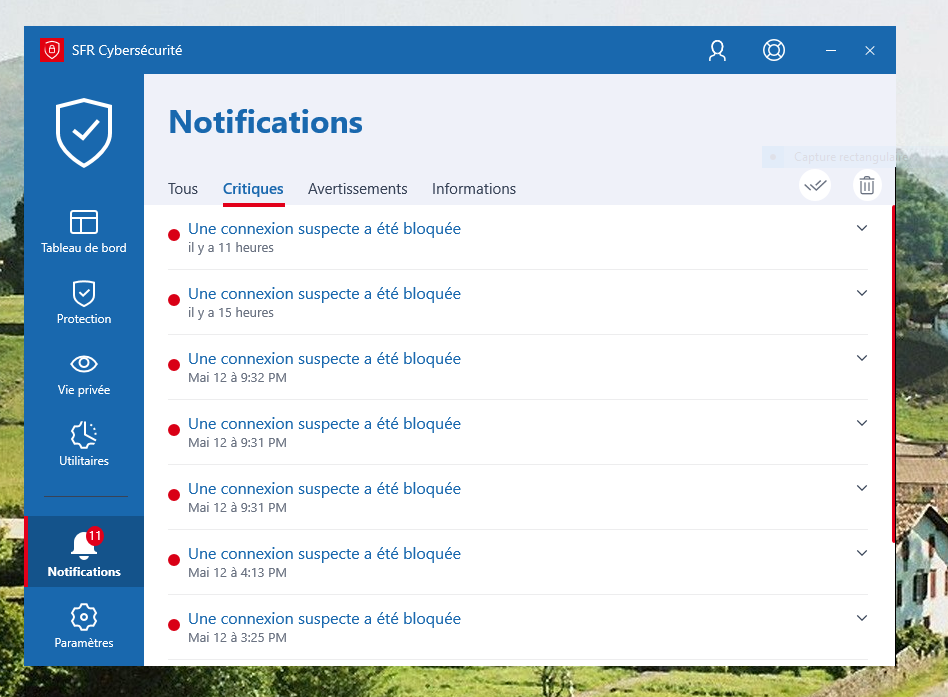
Task: Open Vie privée section
Action: (84, 373)
